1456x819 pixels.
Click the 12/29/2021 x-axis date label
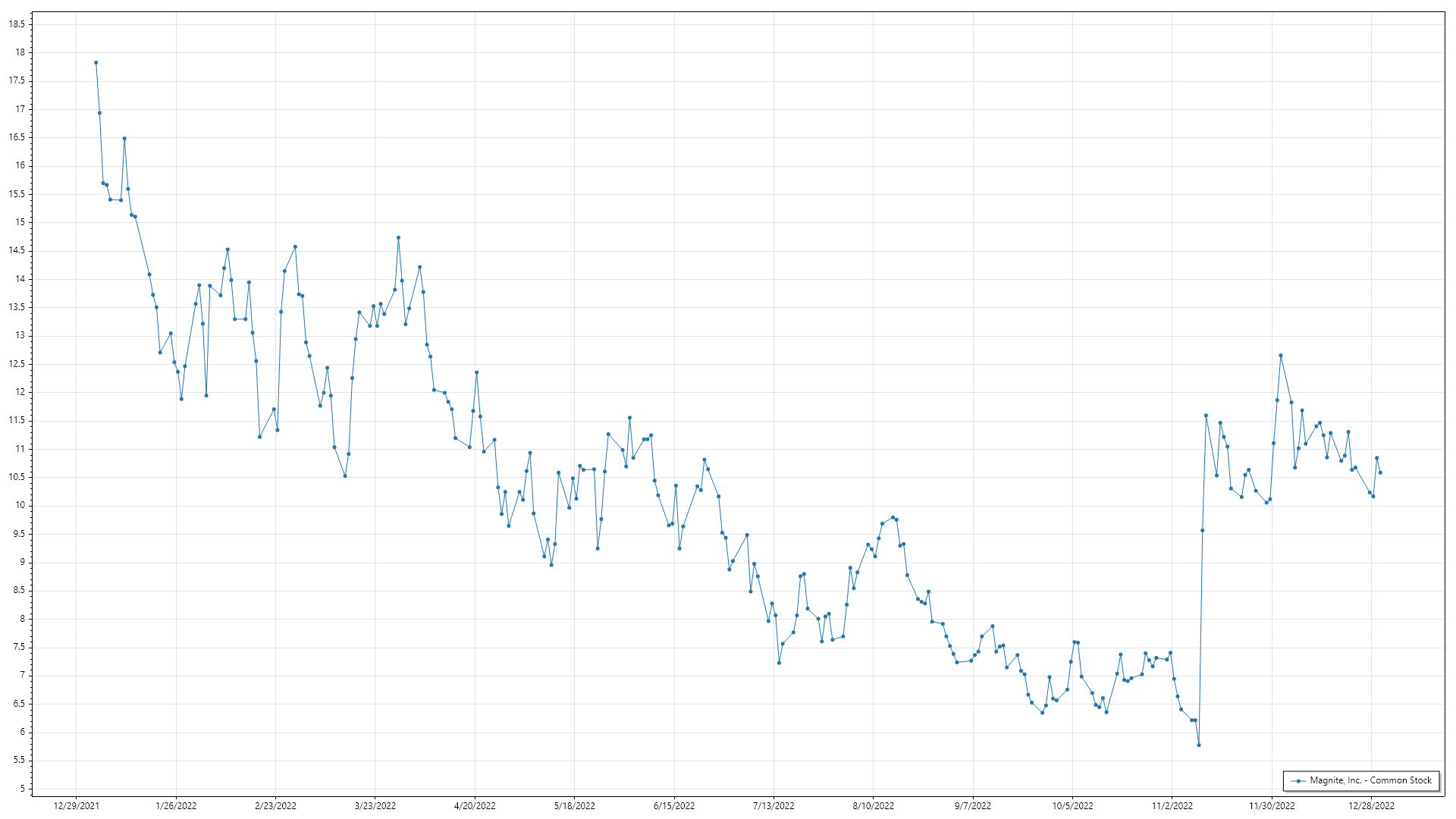[76, 806]
